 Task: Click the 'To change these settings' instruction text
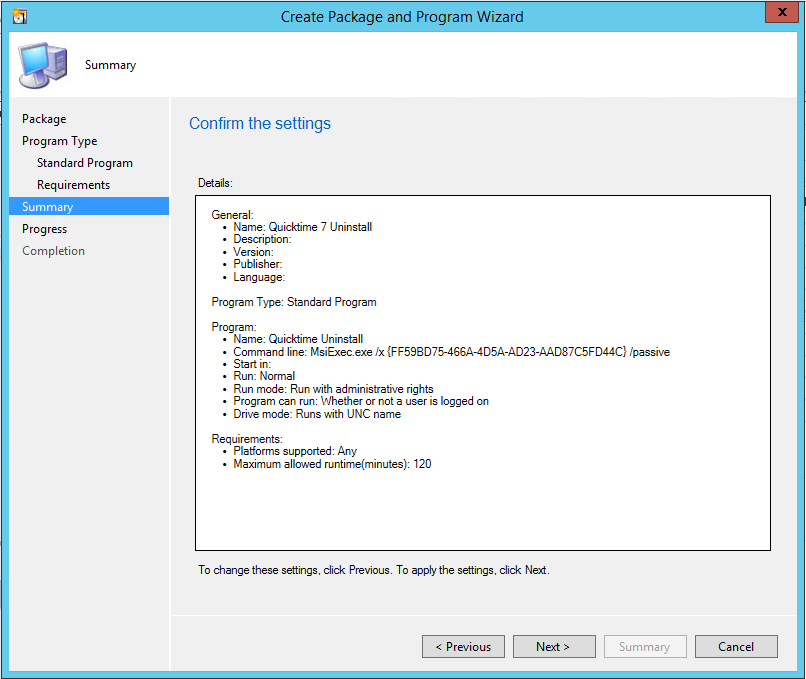[374, 570]
